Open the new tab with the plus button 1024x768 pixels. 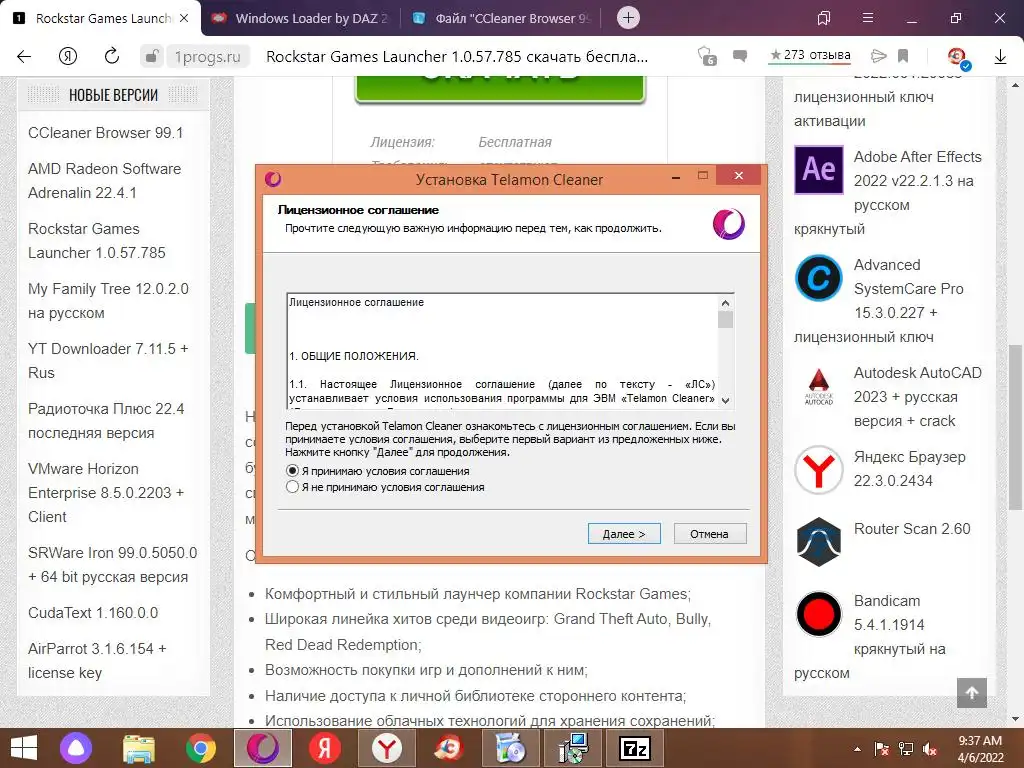click(x=628, y=18)
